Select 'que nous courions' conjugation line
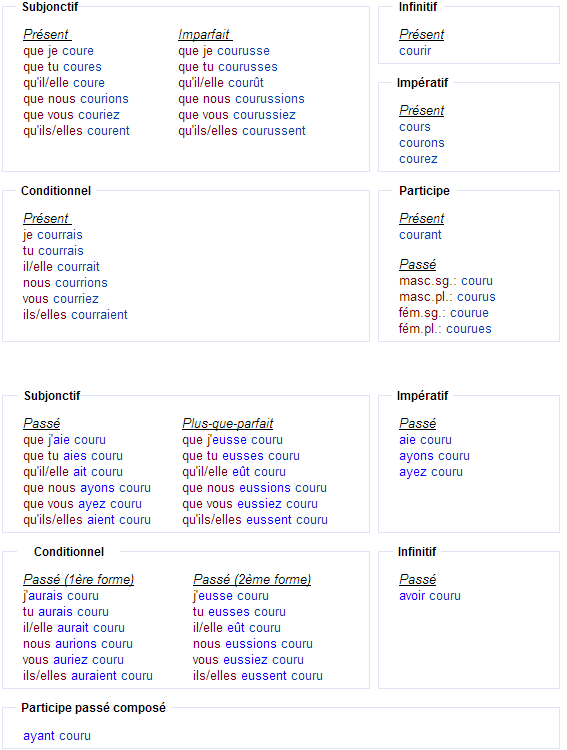This screenshot has height=750, width=567. tap(76, 99)
